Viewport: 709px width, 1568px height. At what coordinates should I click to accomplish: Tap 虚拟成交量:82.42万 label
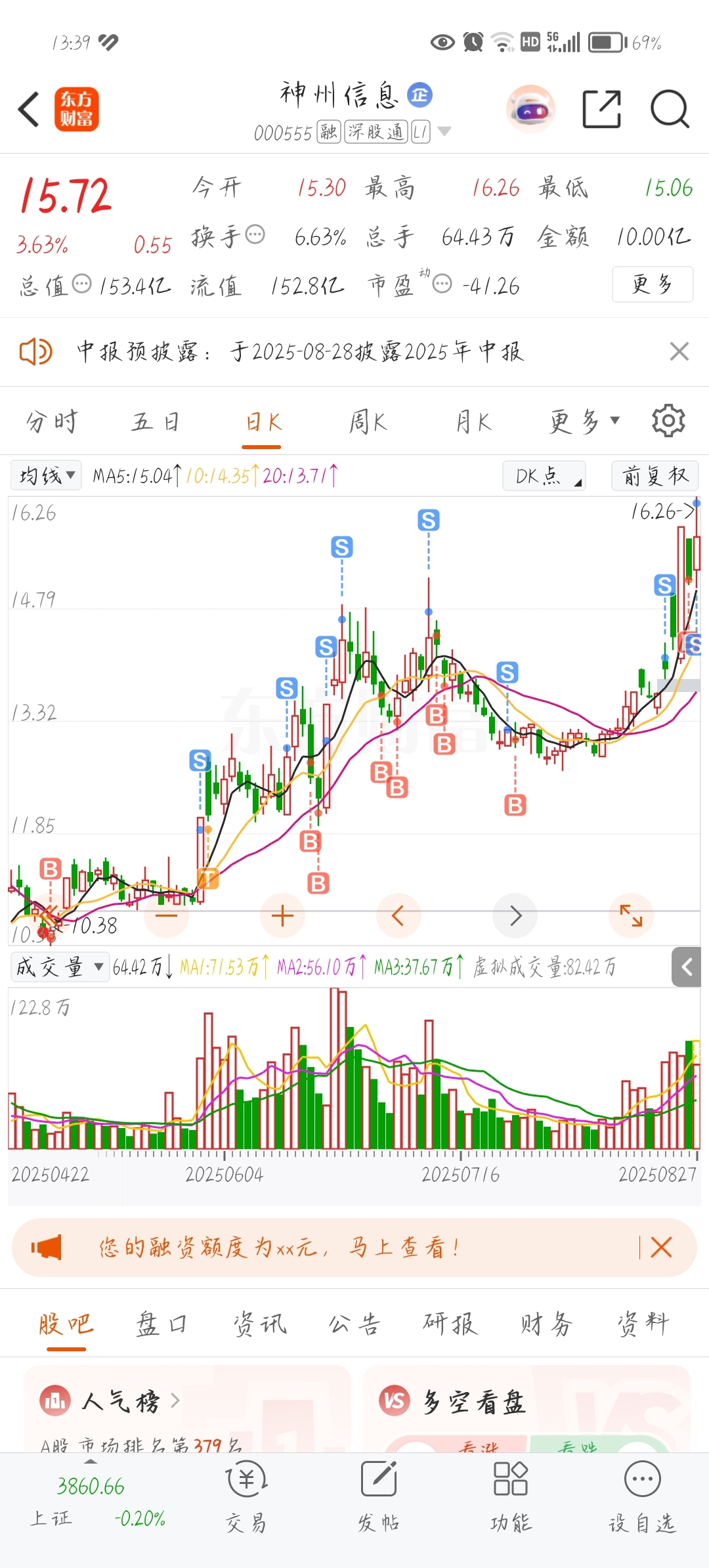pyautogui.click(x=544, y=967)
